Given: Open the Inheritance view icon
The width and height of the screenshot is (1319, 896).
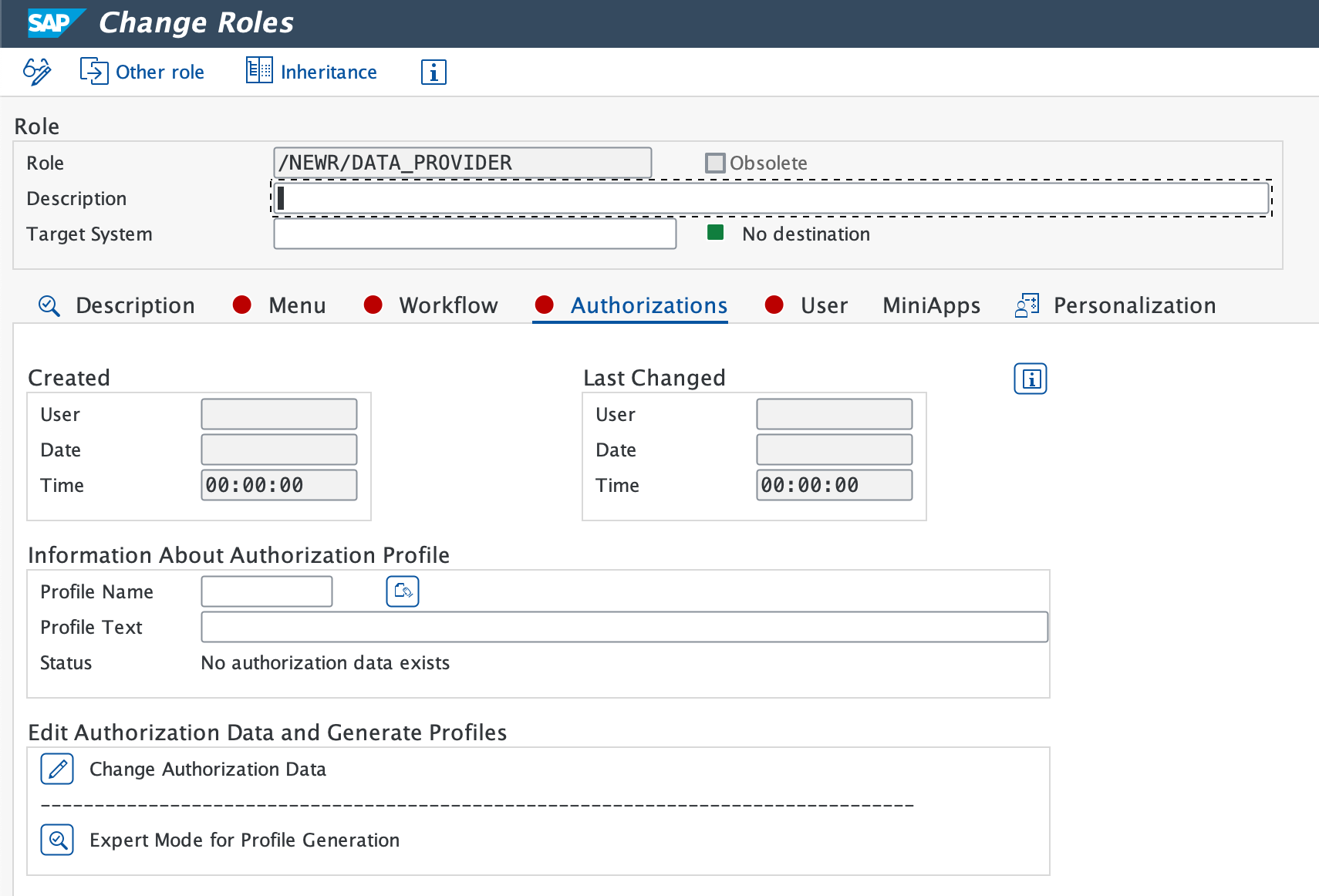Looking at the screenshot, I should [x=258, y=71].
